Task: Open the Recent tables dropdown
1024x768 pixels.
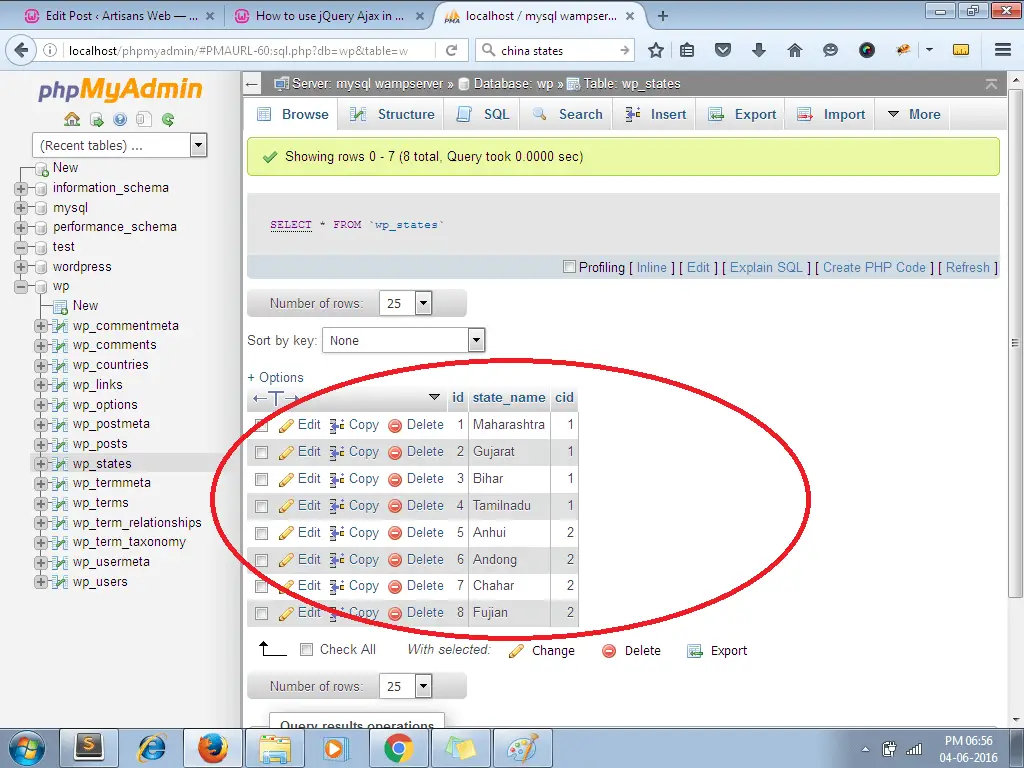Action: tap(120, 146)
